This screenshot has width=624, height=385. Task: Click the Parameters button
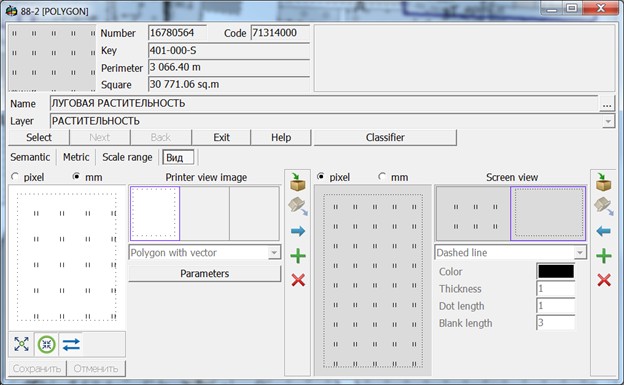coord(205,274)
